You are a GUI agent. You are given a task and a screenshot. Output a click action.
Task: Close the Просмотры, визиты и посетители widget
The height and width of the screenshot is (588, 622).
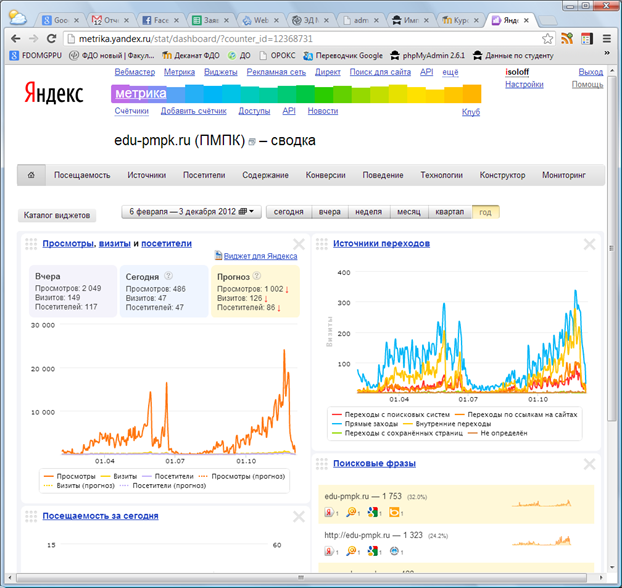click(x=299, y=244)
